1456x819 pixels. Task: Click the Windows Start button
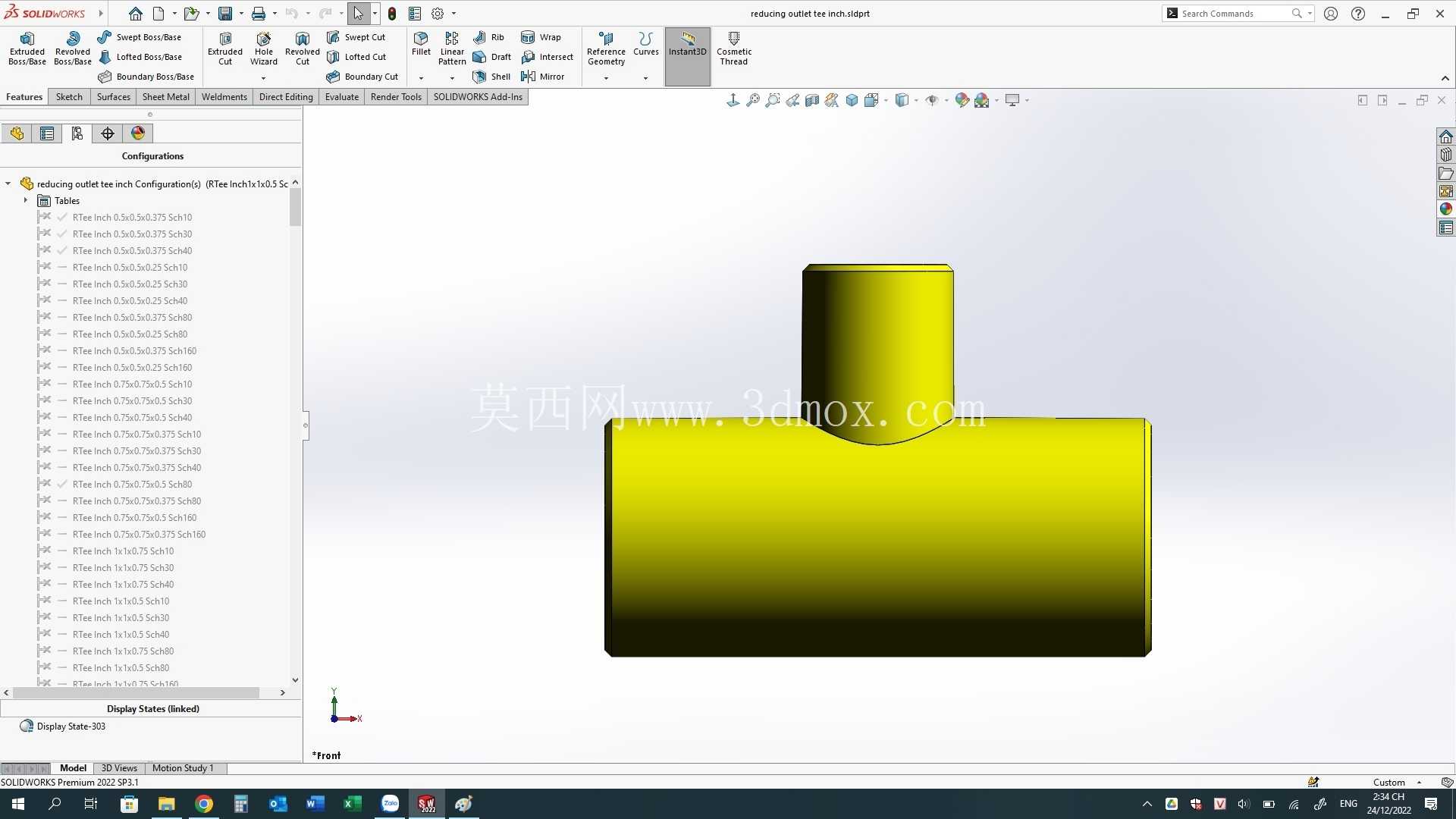tap(18, 804)
